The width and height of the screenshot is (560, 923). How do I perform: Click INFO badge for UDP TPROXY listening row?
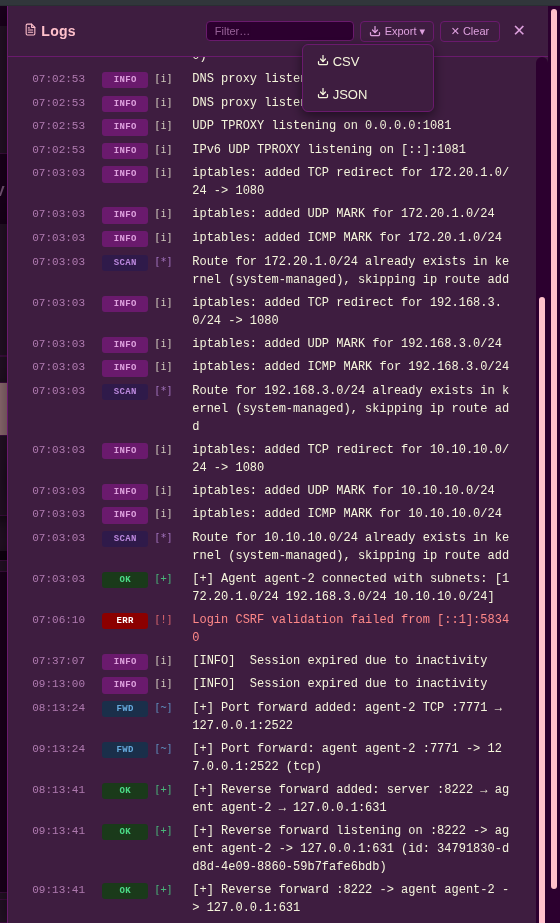(125, 127)
